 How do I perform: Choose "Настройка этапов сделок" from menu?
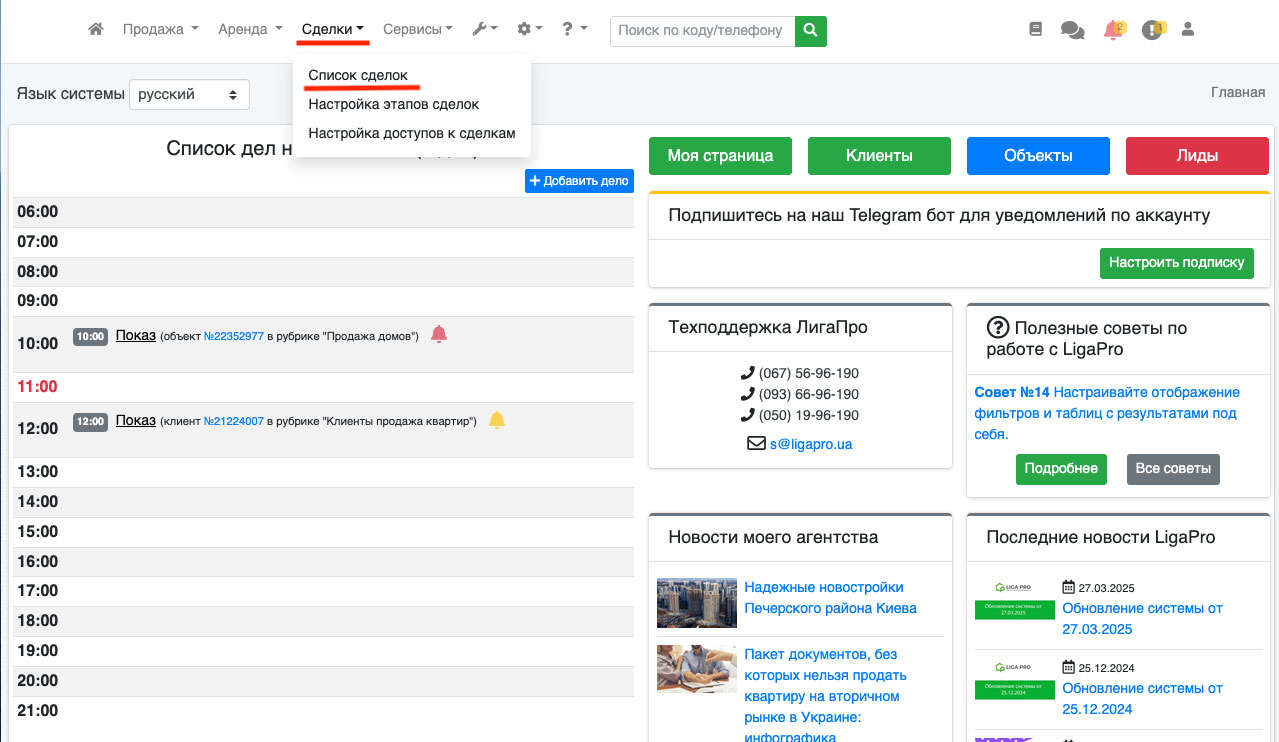pos(393,104)
